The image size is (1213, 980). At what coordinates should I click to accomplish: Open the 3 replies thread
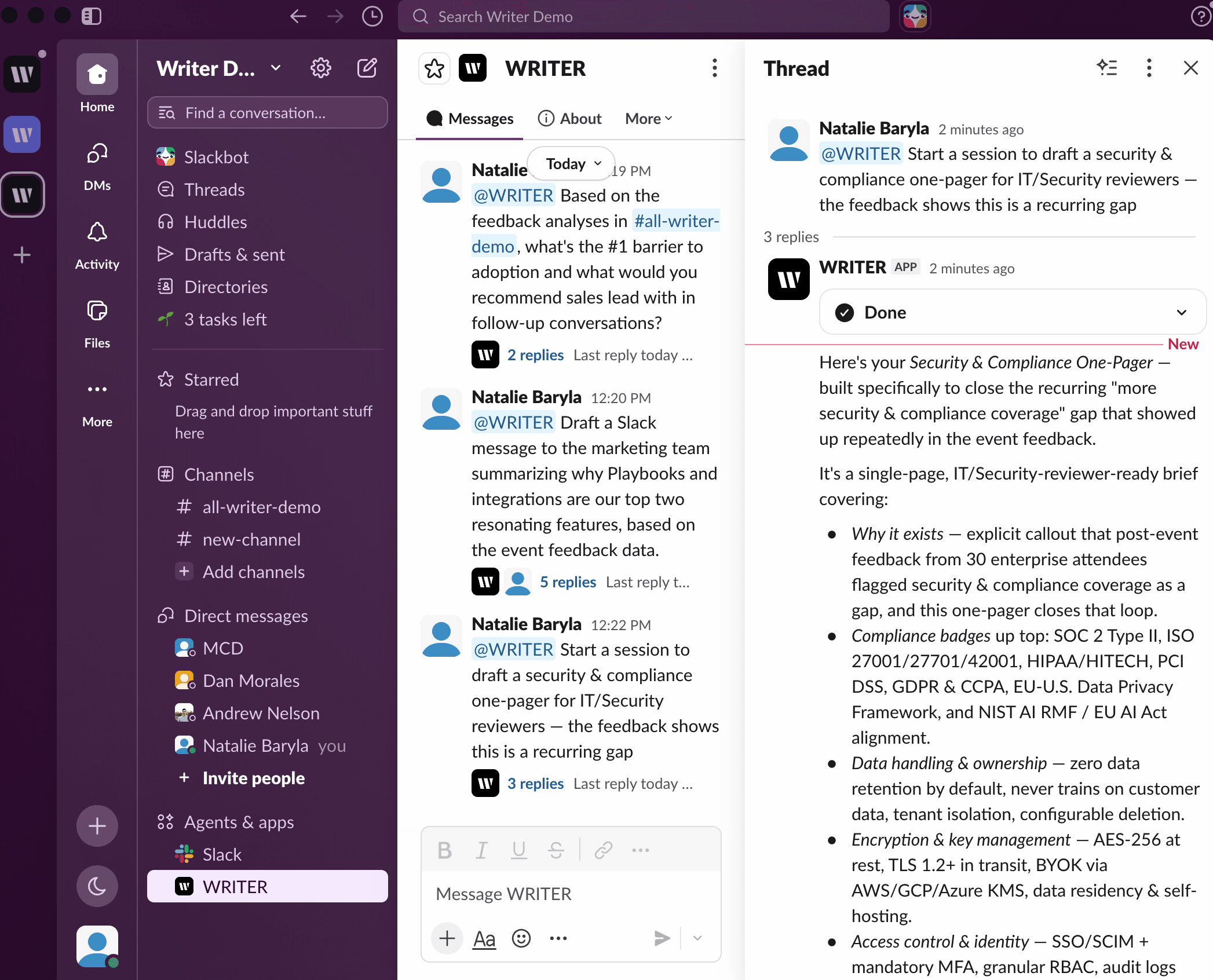click(x=535, y=783)
